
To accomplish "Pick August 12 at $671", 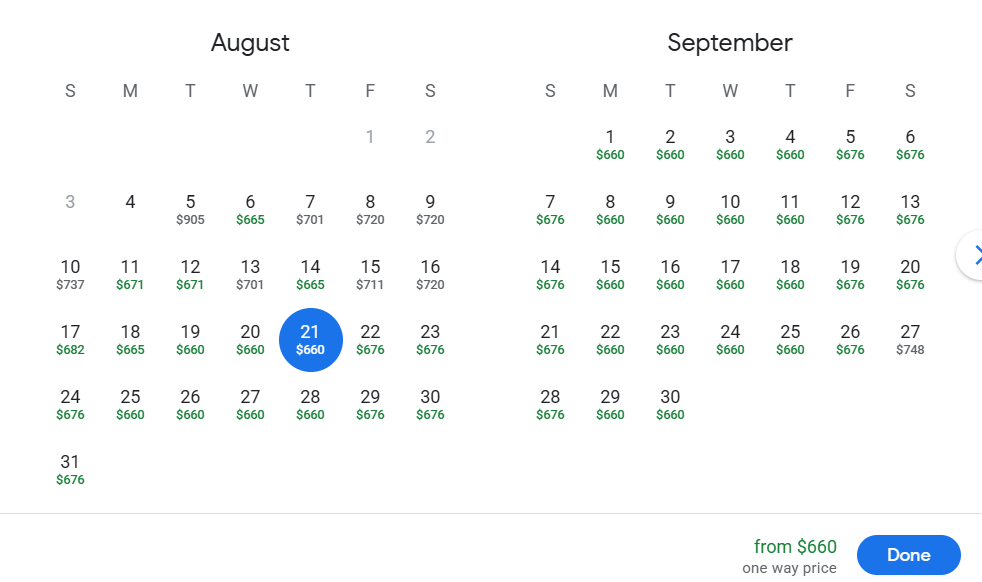I will click(190, 274).
